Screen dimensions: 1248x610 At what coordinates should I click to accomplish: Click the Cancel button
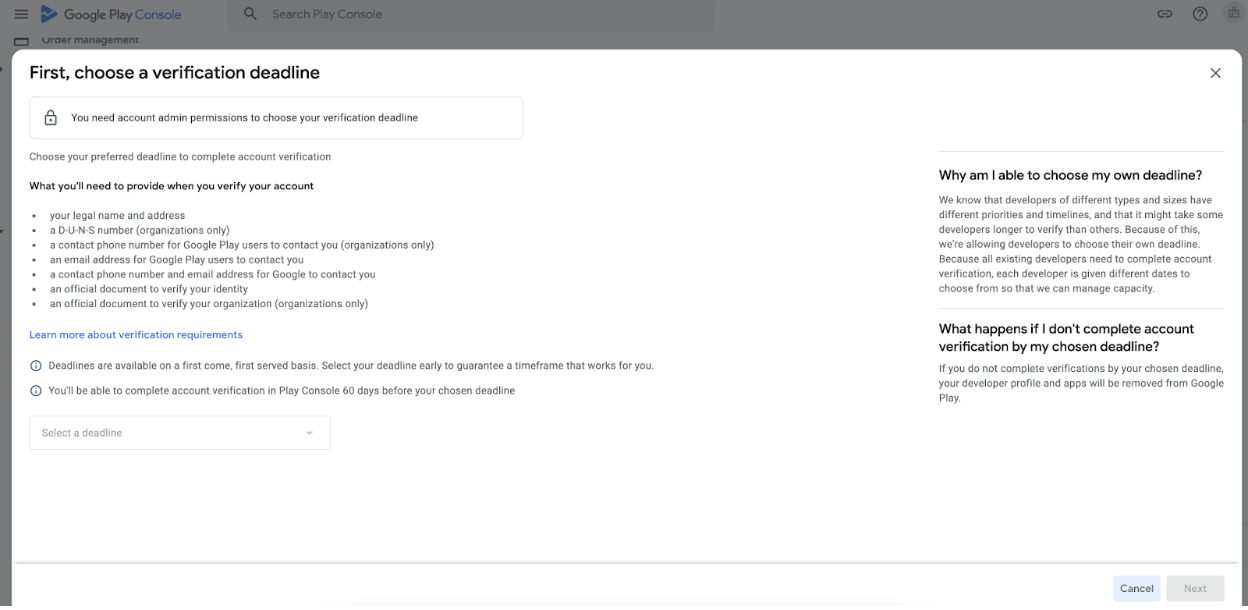(x=1136, y=588)
